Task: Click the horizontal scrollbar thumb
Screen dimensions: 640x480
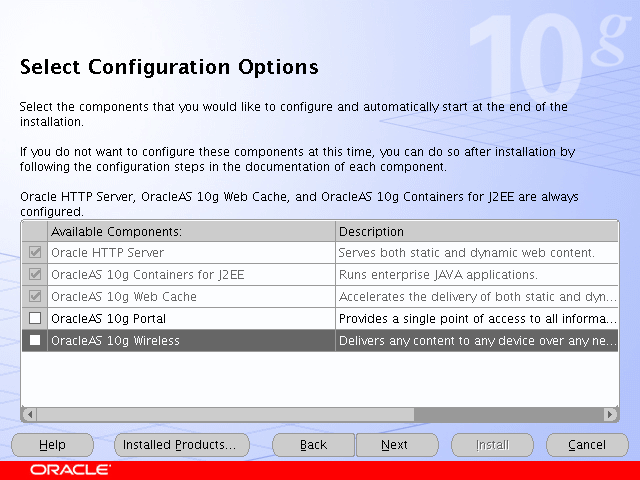Action: point(225,414)
